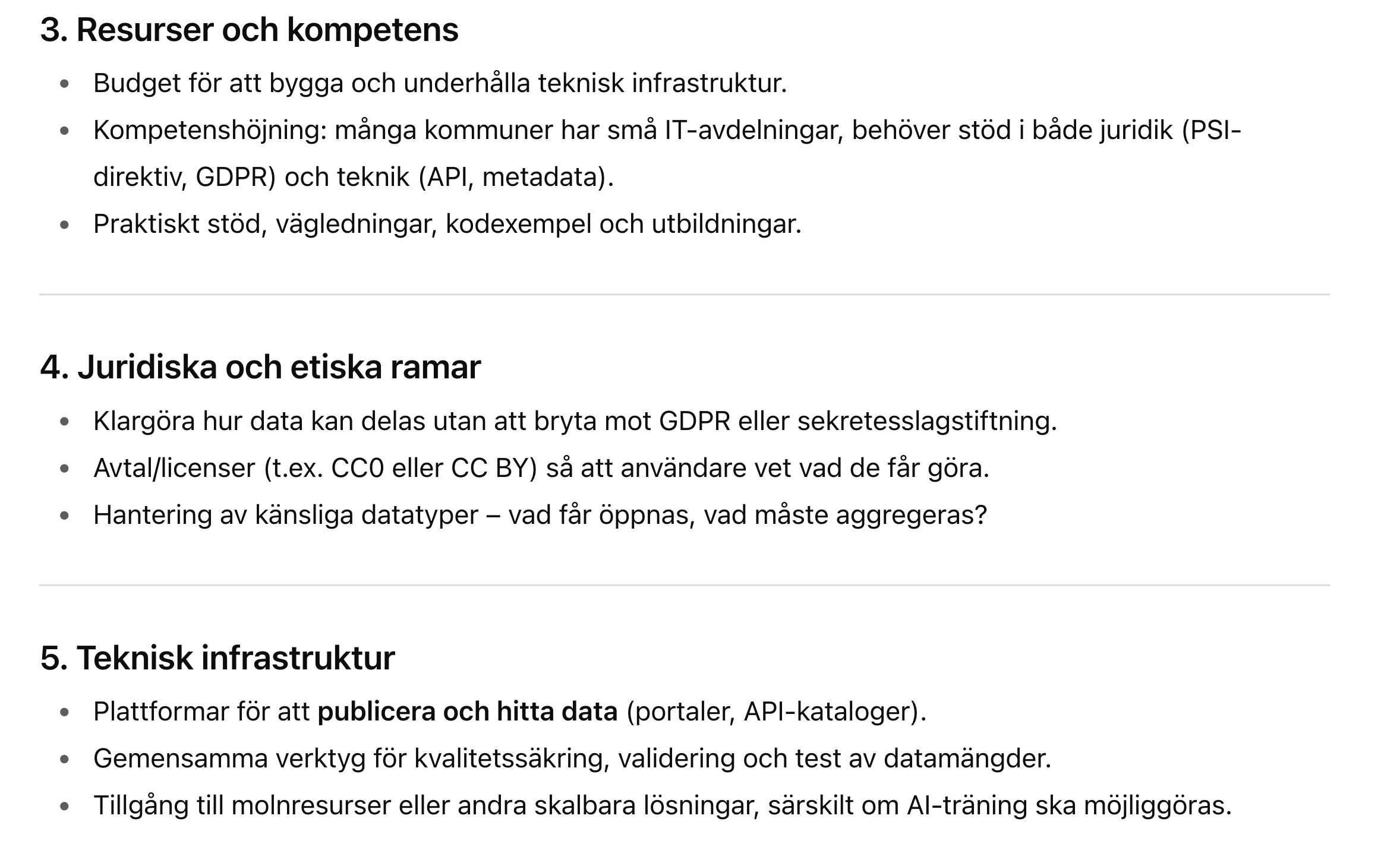Click the bold text "publicera och hitta data"
Screen dimensions: 1400x866
pyautogui.click(x=468, y=712)
